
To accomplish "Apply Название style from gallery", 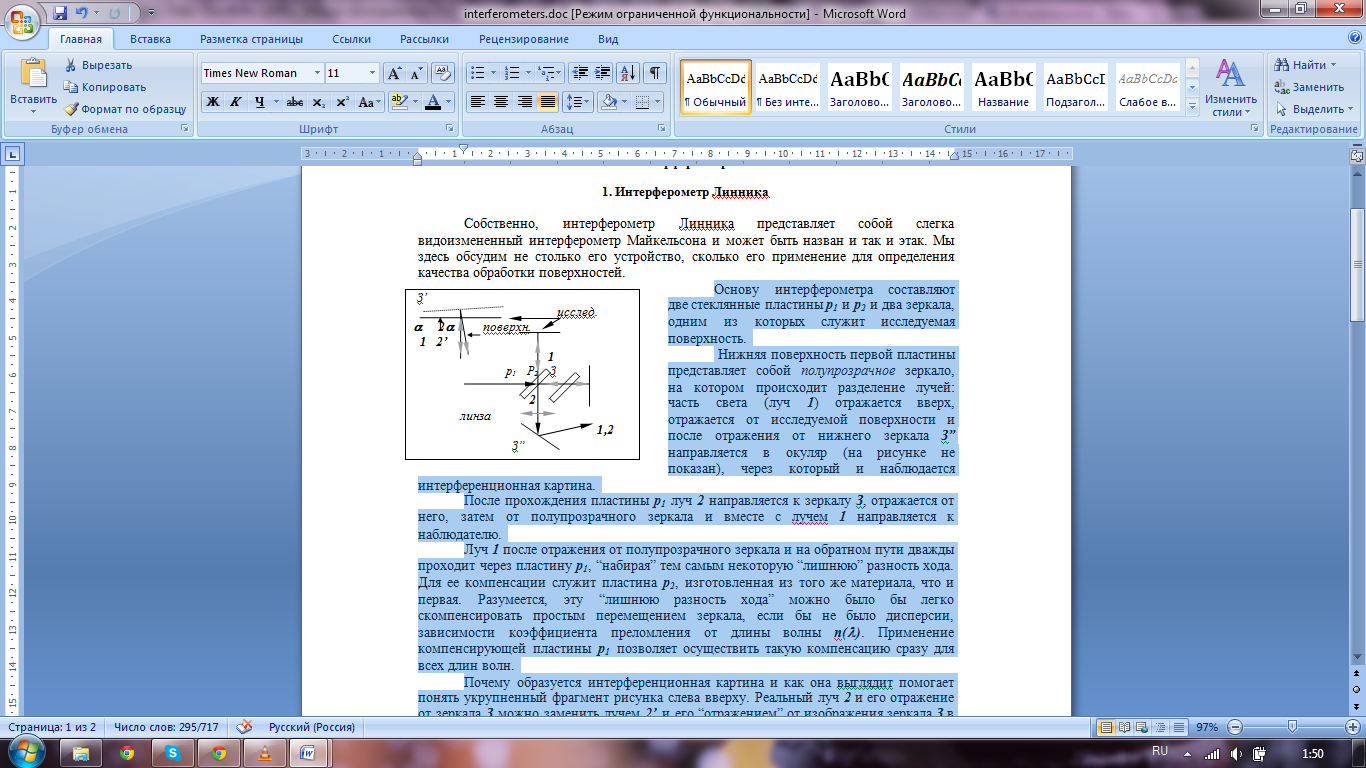I will pos(1004,87).
